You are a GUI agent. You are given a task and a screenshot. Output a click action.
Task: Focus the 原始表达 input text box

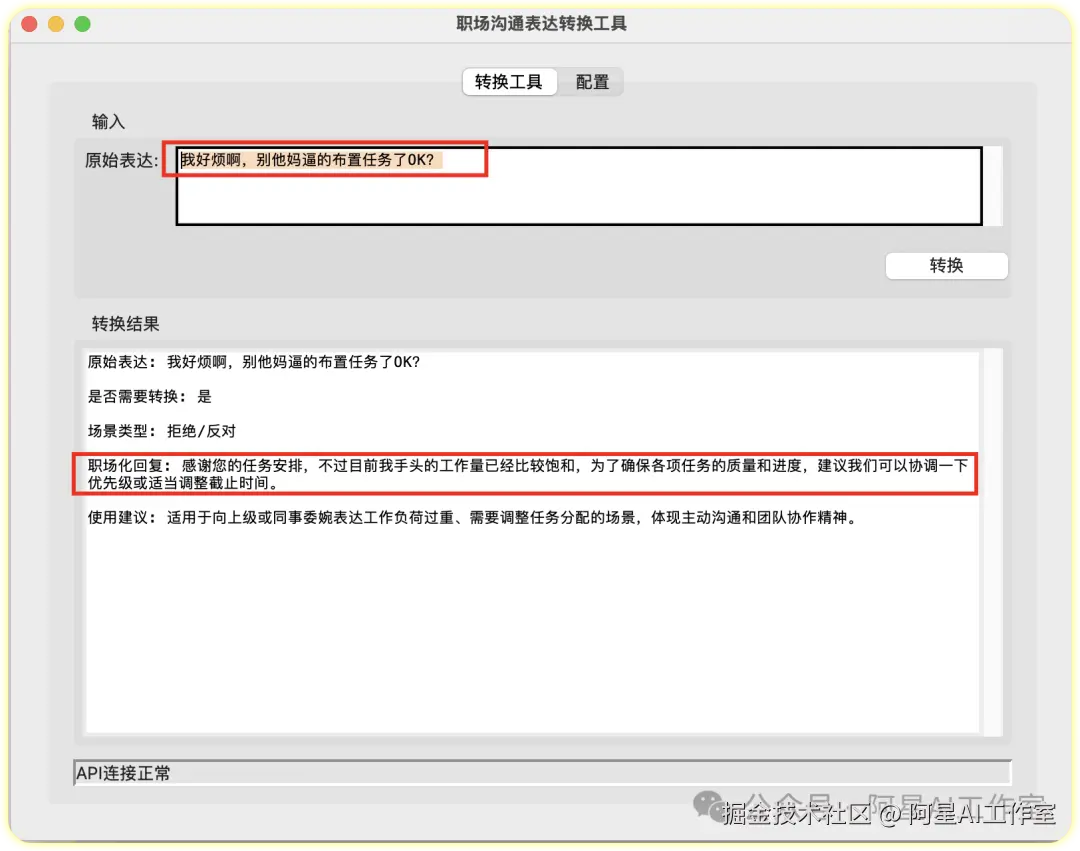coord(579,186)
